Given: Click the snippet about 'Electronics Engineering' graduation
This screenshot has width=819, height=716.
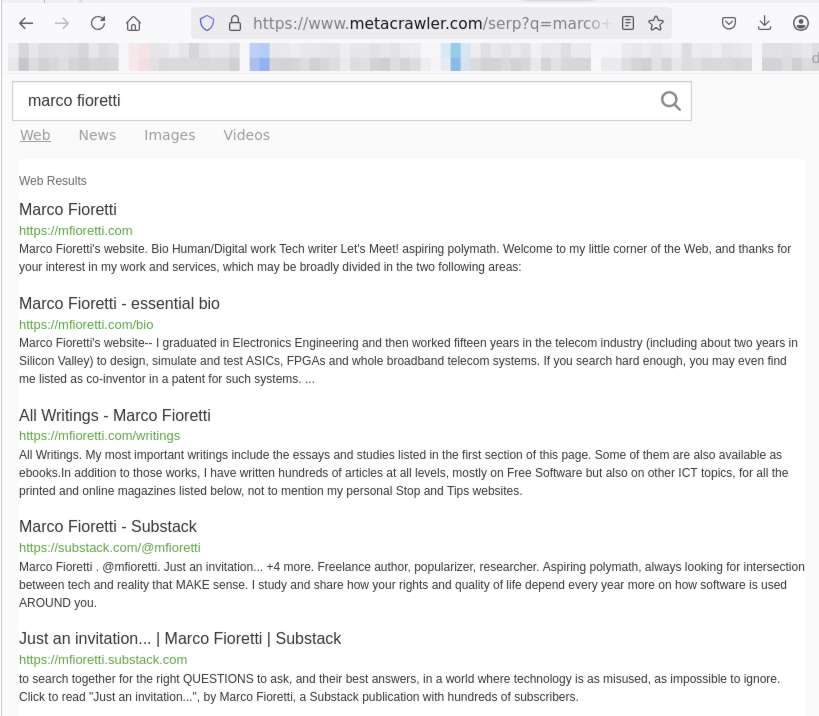Looking at the screenshot, I should click(x=408, y=361).
